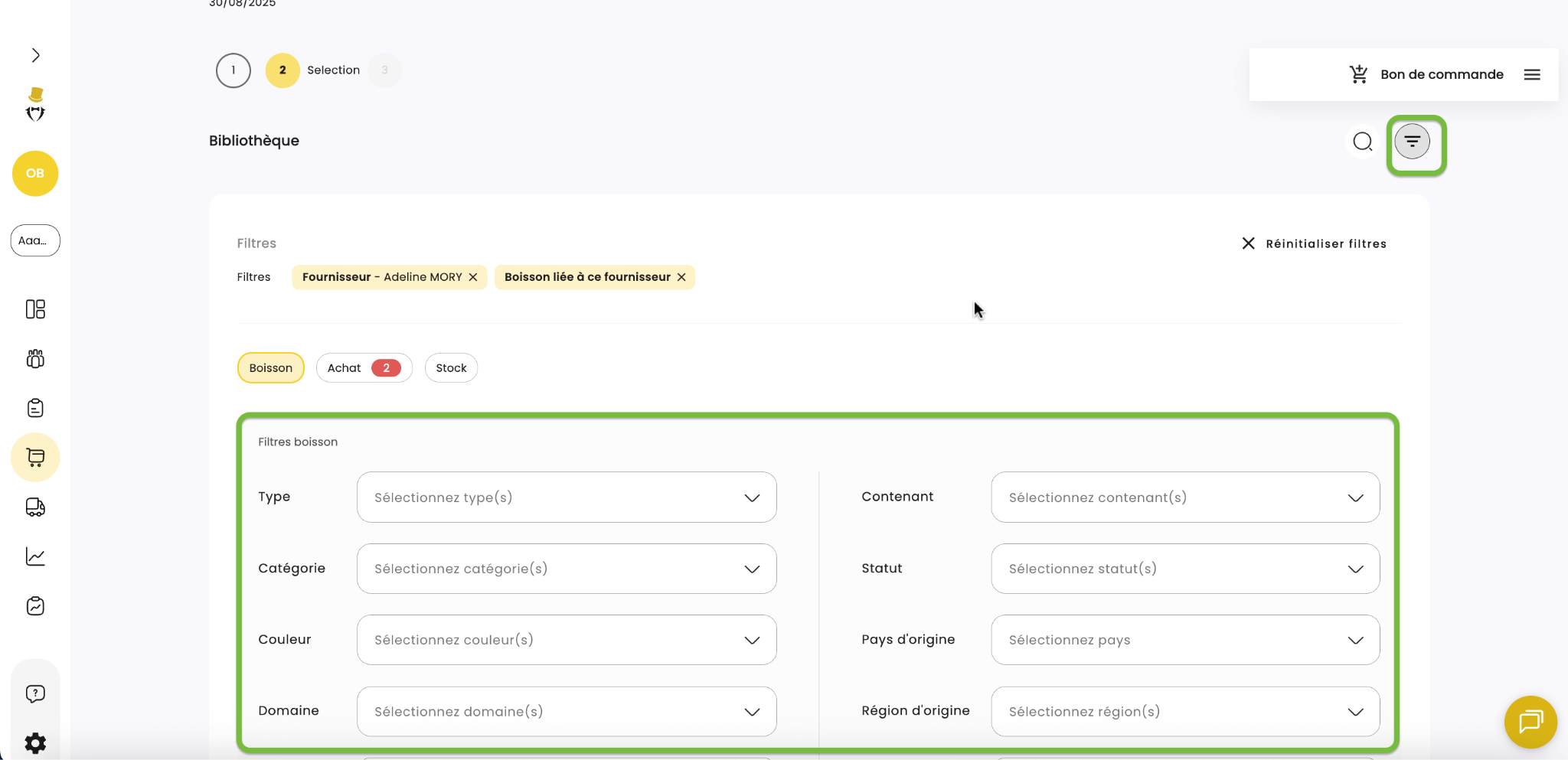Expand the sidebar with the chevron arrow
This screenshot has width=1568, height=760.
35,55
